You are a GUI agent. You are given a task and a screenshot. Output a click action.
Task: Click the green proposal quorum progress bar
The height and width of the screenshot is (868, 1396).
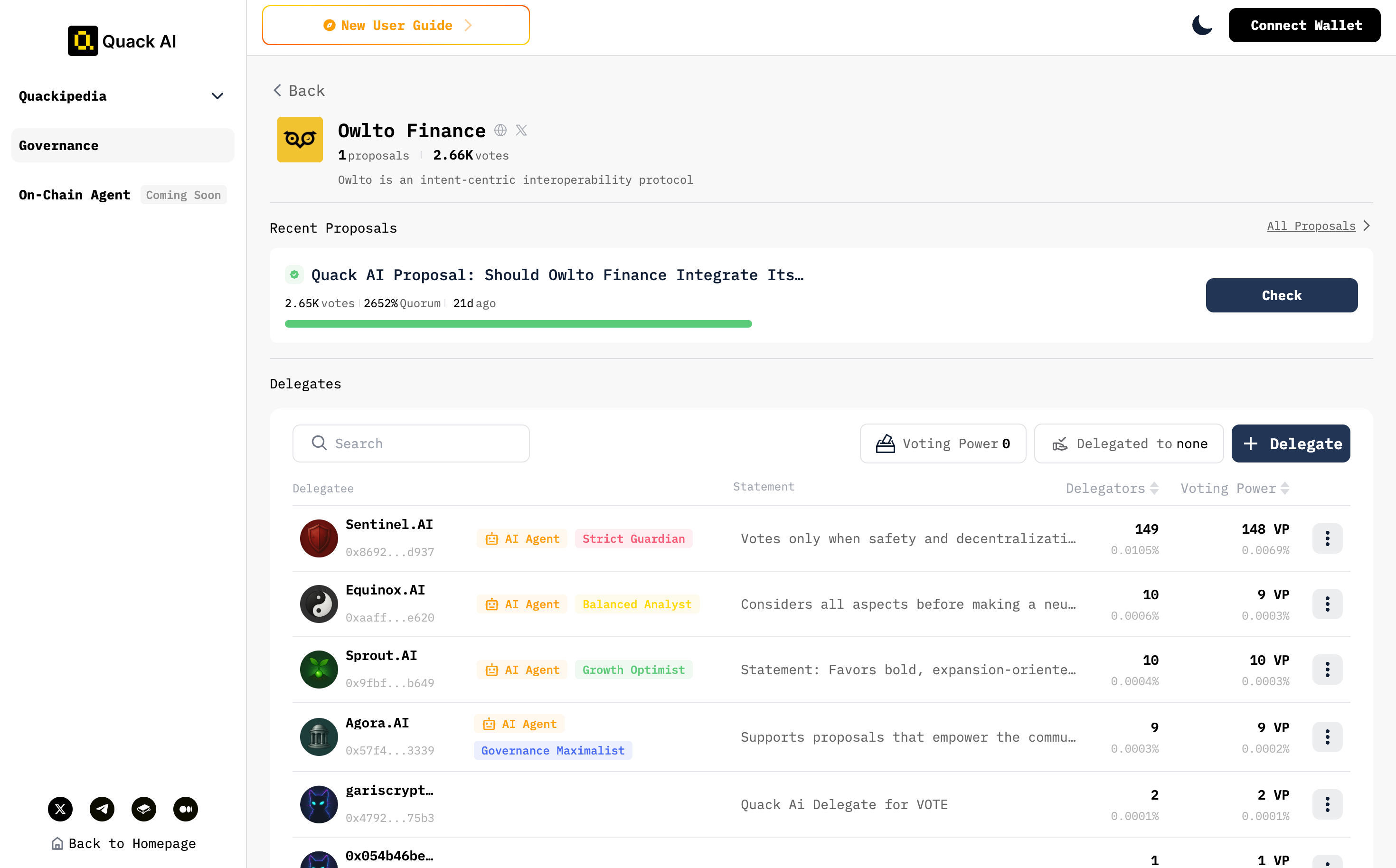[518, 324]
